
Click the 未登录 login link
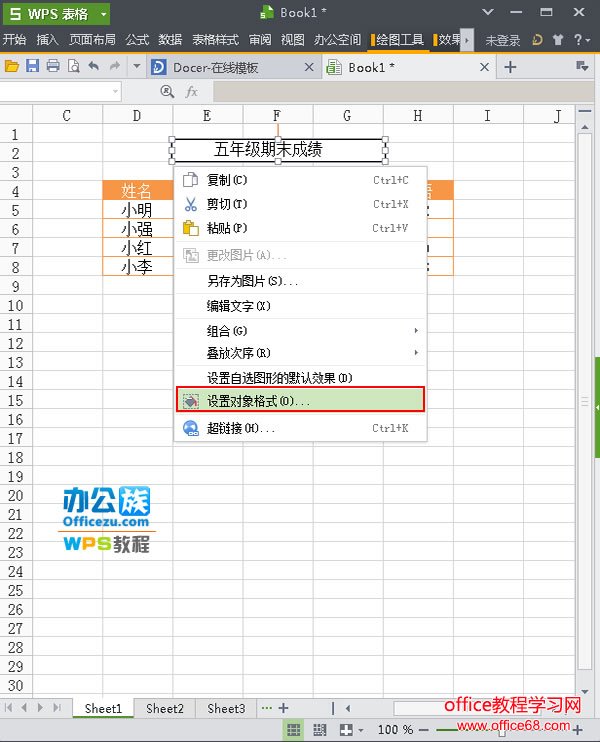click(x=503, y=40)
